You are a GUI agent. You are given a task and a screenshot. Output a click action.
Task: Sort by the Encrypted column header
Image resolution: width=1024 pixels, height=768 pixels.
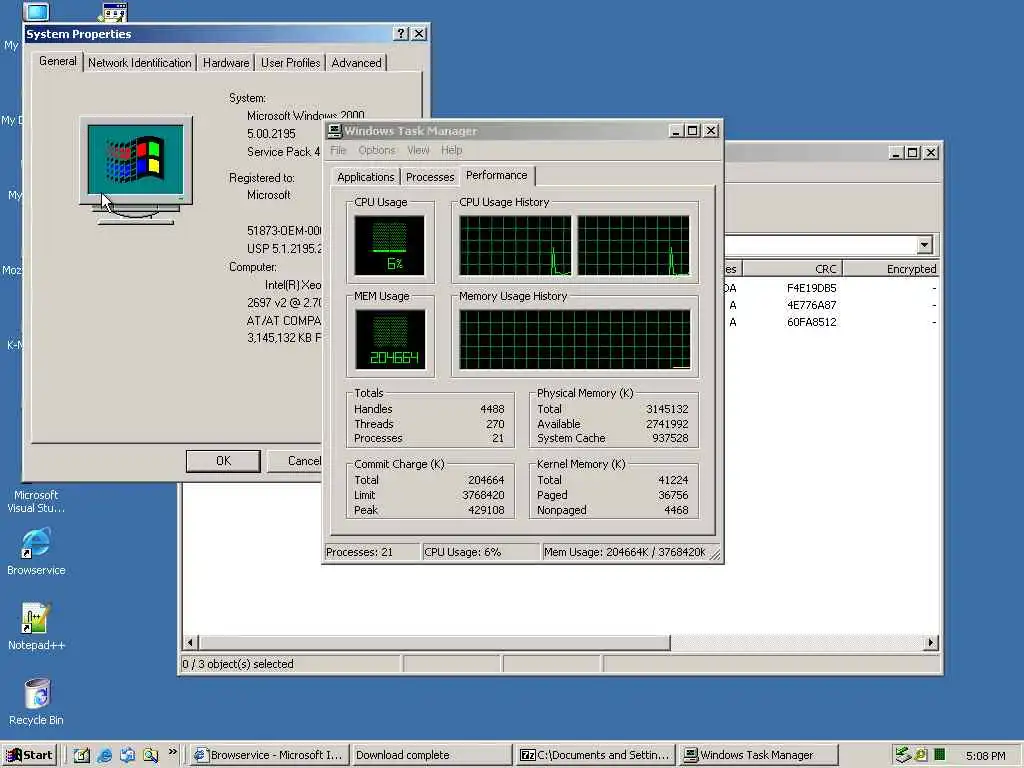coord(891,269)
